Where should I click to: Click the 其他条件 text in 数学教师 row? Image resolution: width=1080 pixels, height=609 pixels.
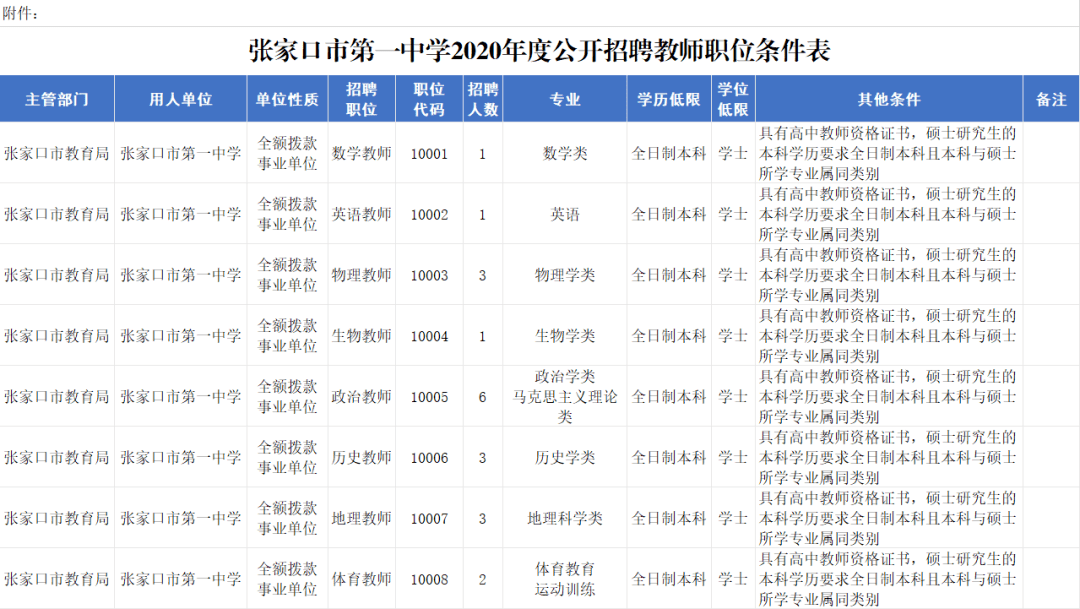tap(888, 153)
